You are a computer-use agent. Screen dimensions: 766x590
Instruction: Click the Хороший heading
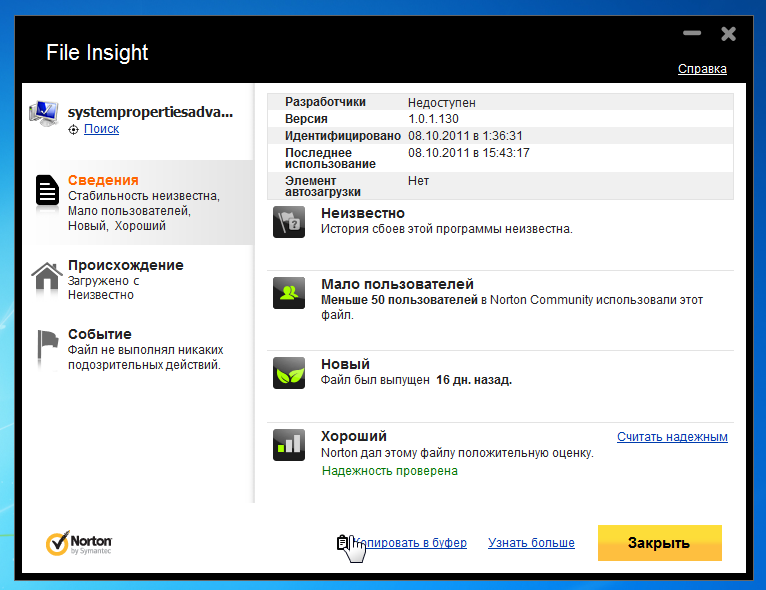[x=354, y=436]
